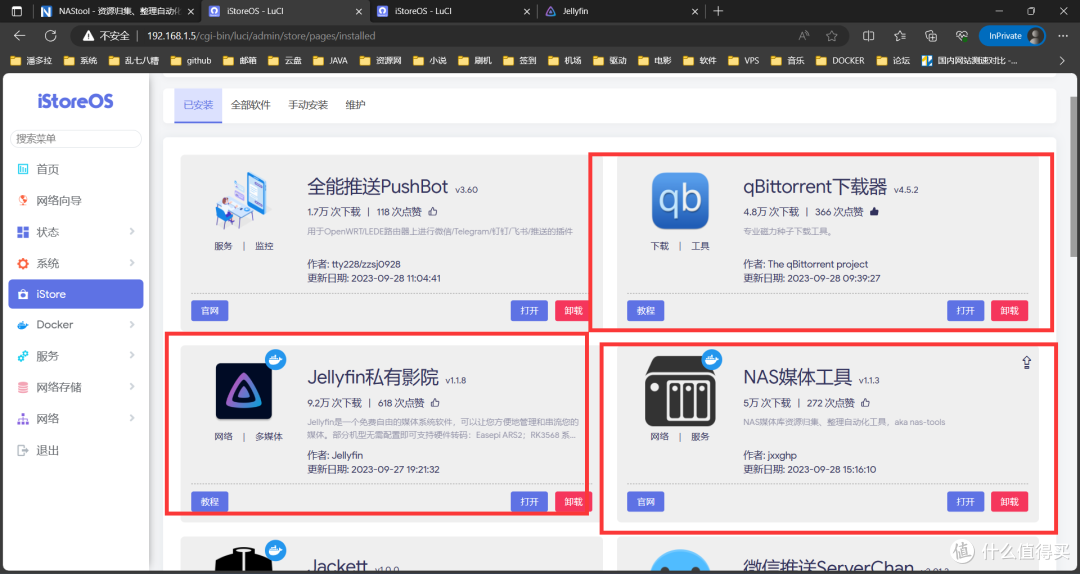Expand the Docker menu chevron
The image size is (1080, 574).
[x=132, y=325]
